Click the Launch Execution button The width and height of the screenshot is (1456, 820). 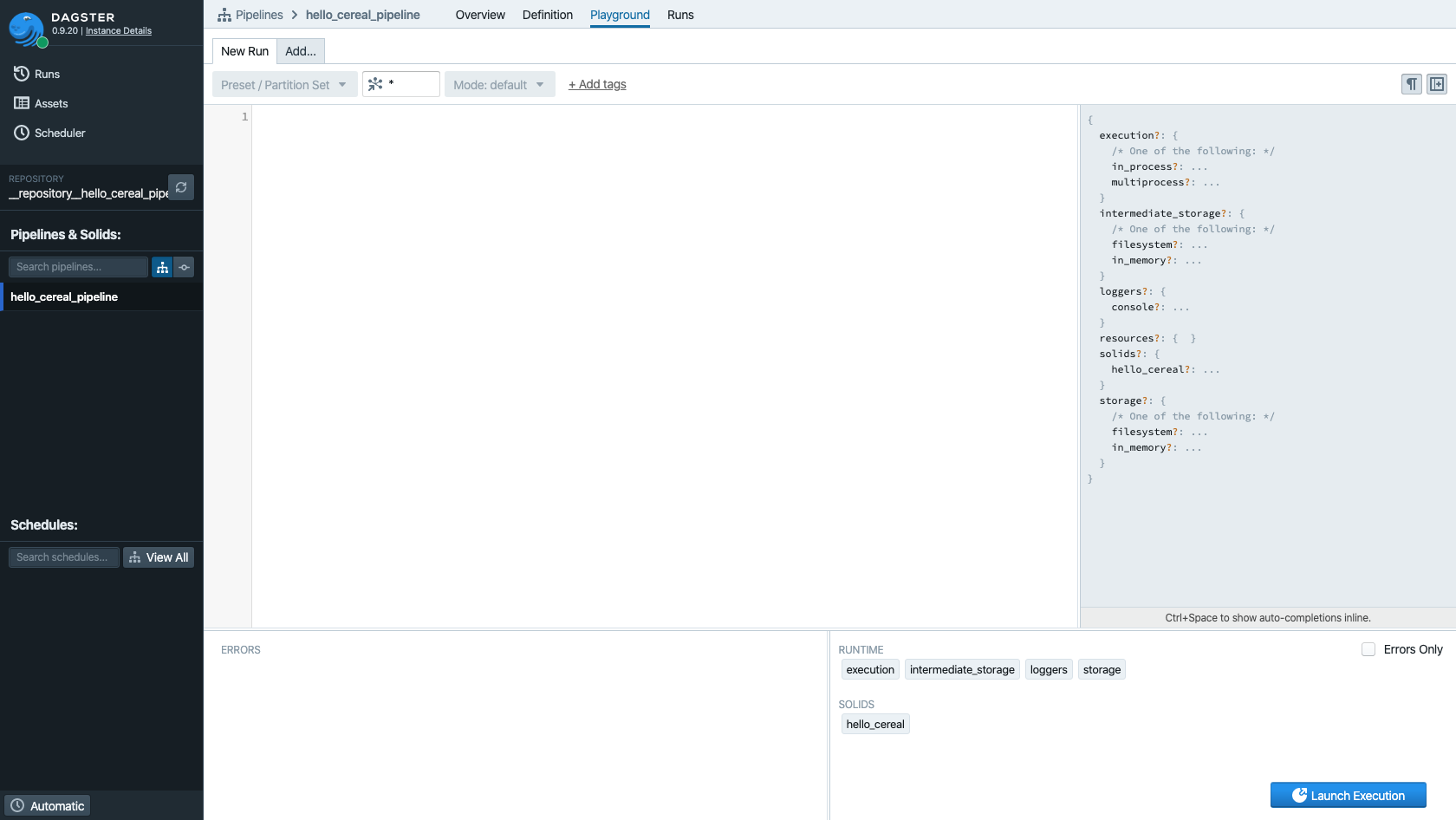(x=1348, y=795)
